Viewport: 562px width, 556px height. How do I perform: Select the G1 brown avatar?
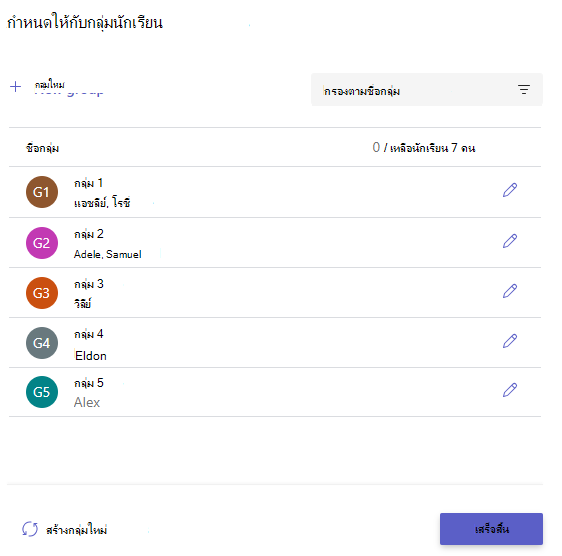(x=42, y=192)
